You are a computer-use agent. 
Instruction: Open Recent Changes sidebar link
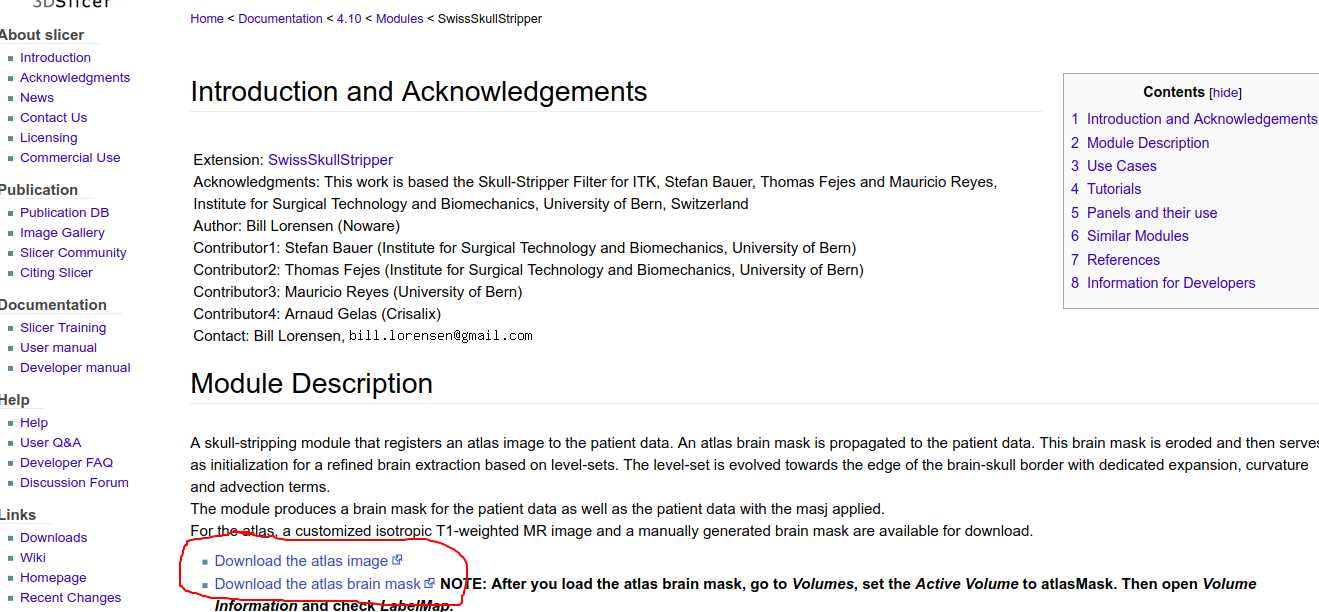click(70, 598)
